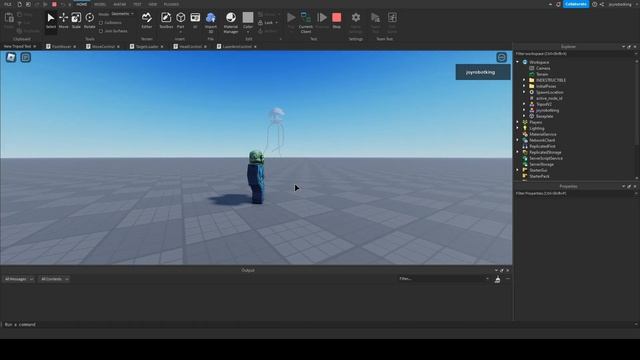This screenshot has width=640, height=360.
Task: Open the Roblox menu icon in viewport
Action: [x=11, y=58]
